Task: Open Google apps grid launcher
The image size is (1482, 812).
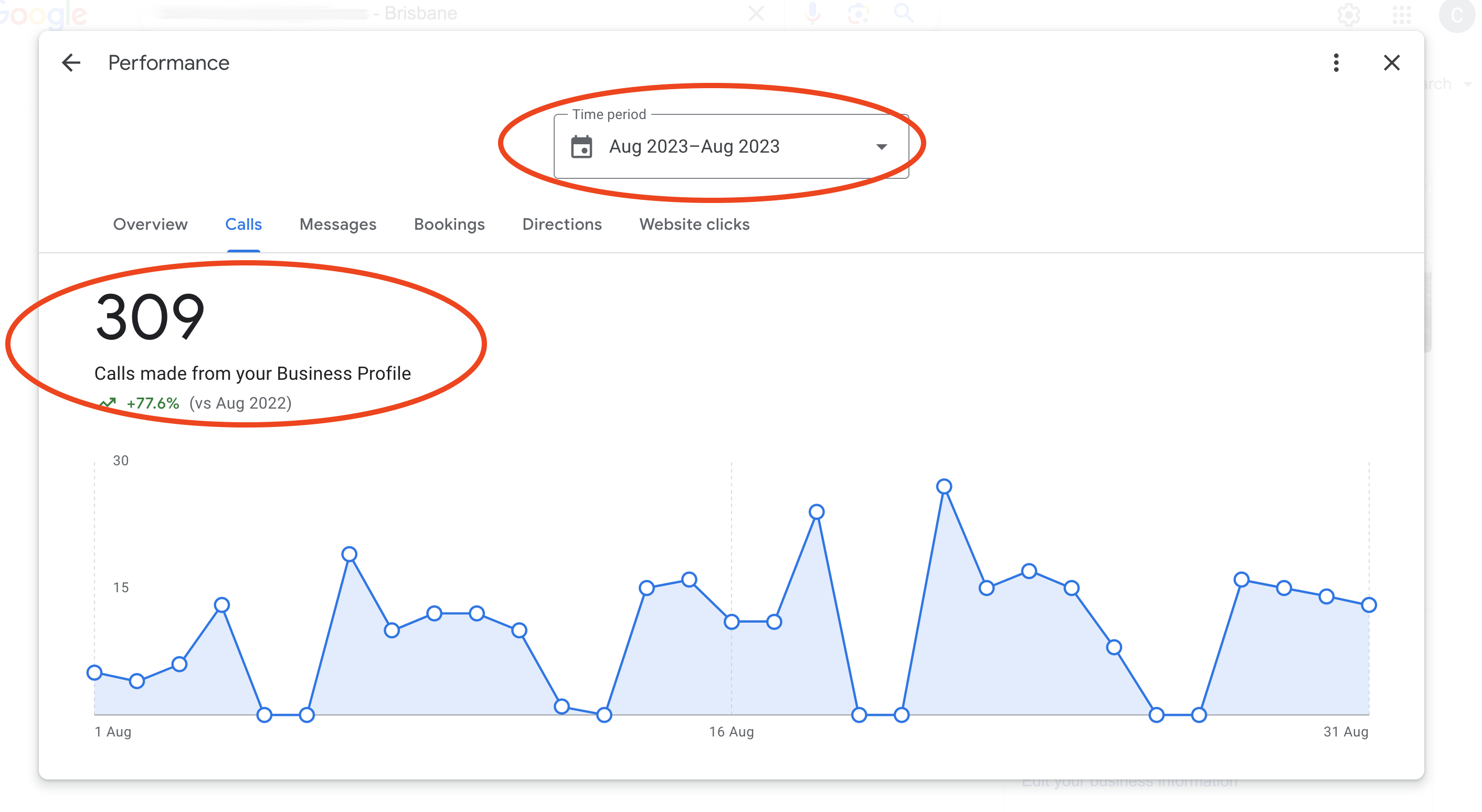Action: coord(1403,15)
